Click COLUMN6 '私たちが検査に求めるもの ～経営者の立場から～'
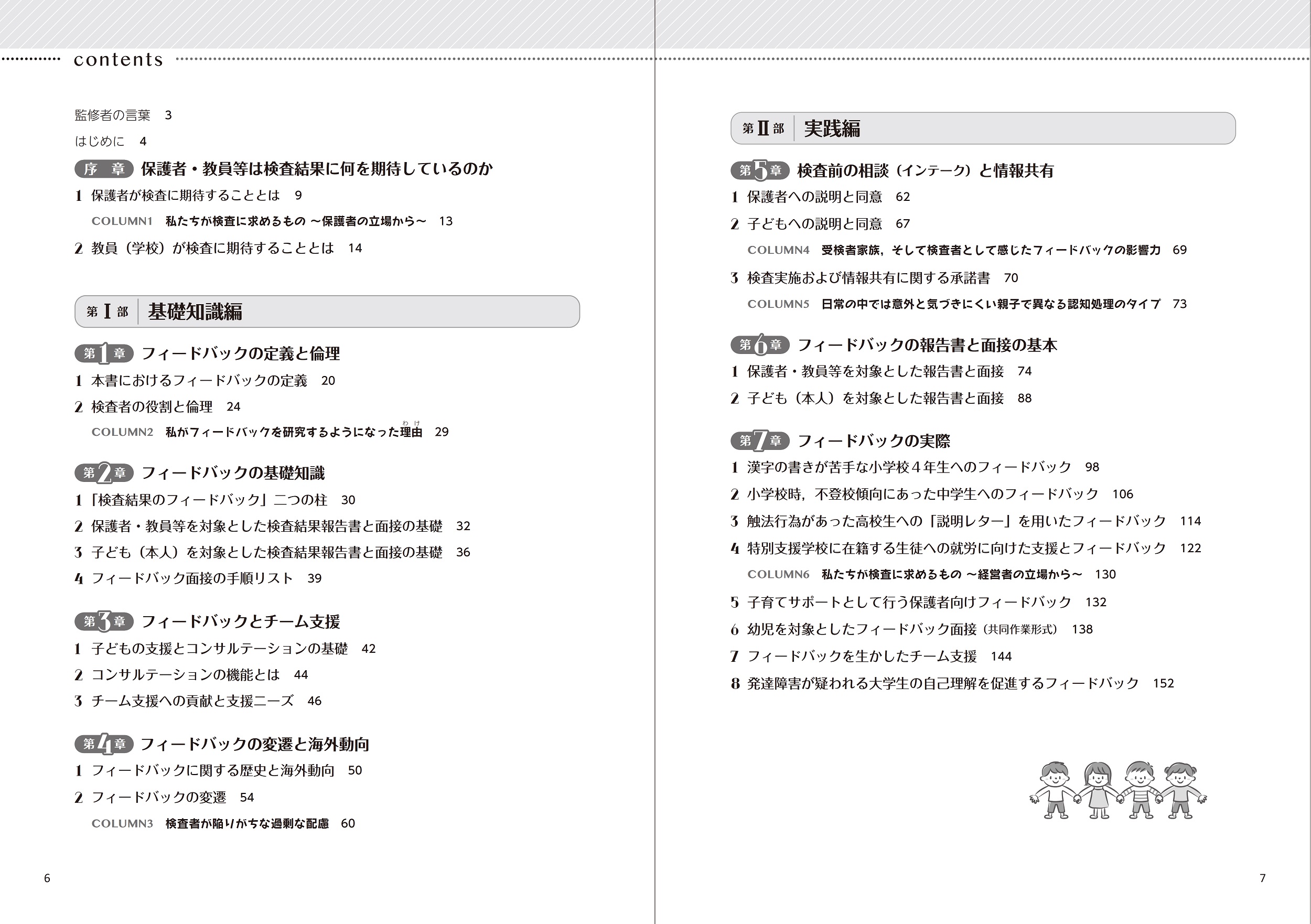The height and width of the screenshot is (924, 1311). tap(932, 575)
